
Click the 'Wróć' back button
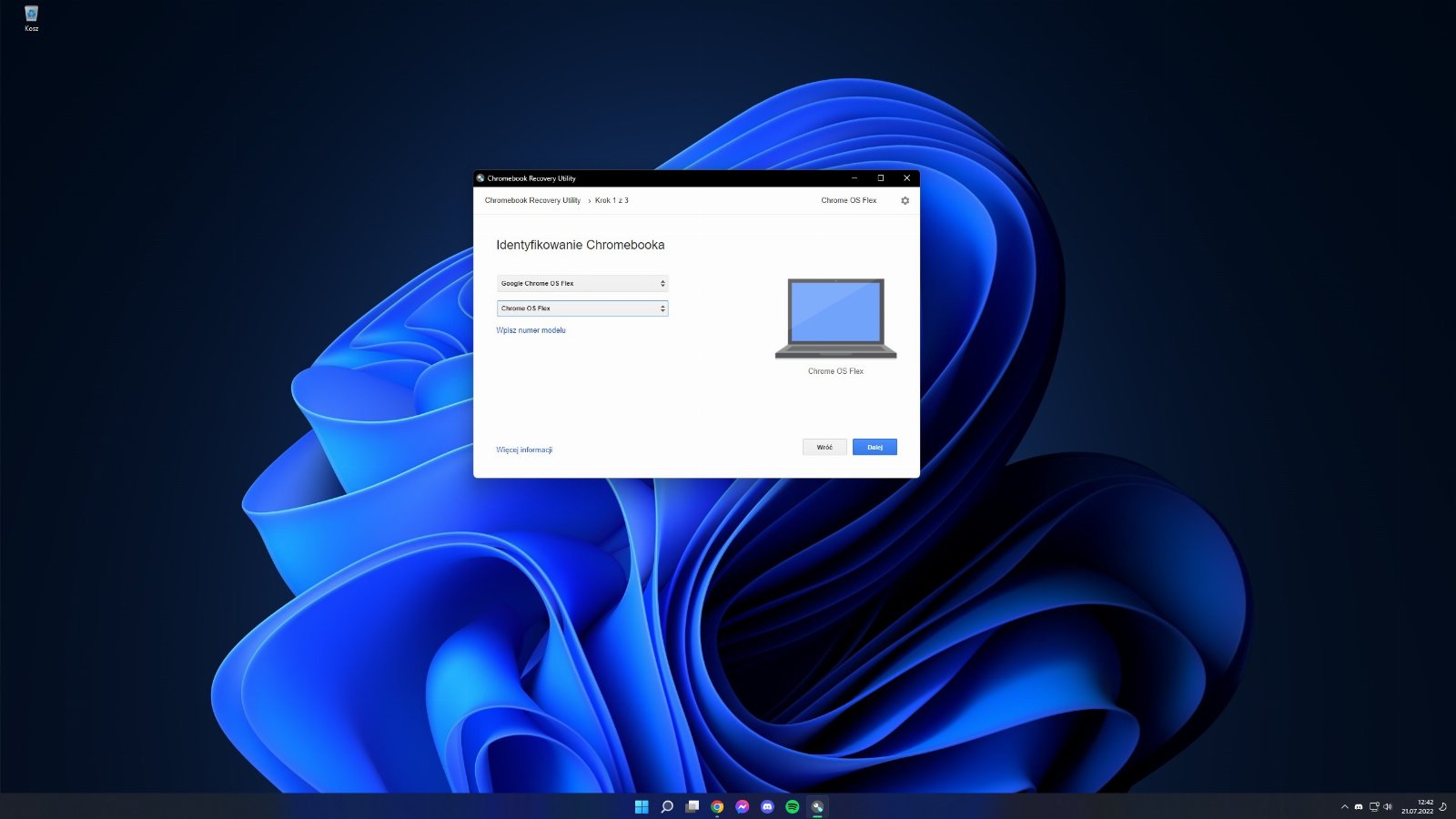pos(824,447)
